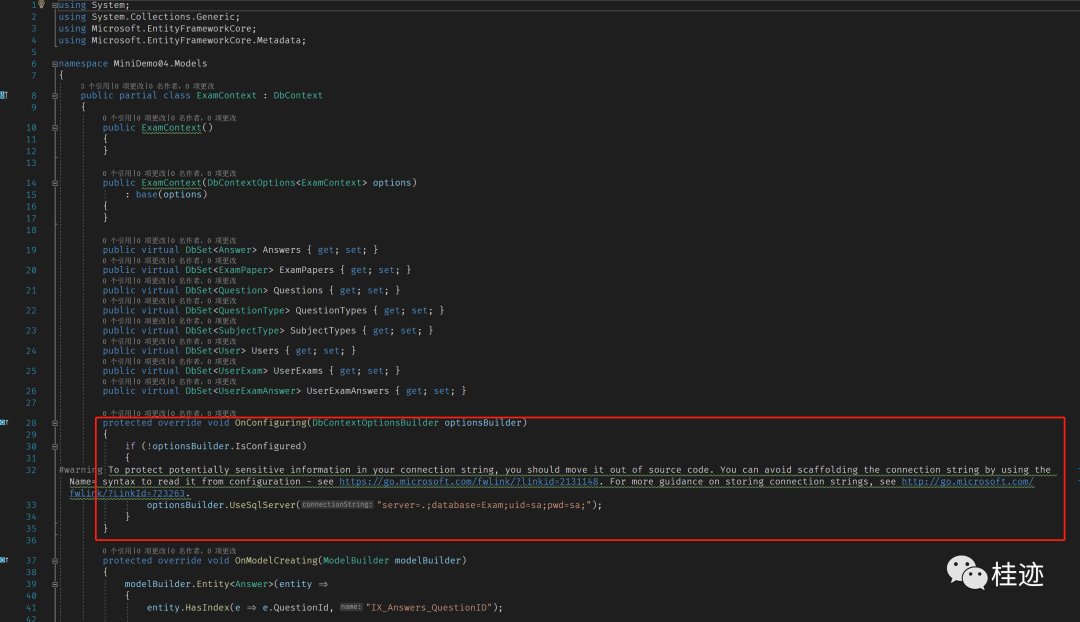Click the '3 个引用' CodeLens above class ExamContext

coord(94,86)
